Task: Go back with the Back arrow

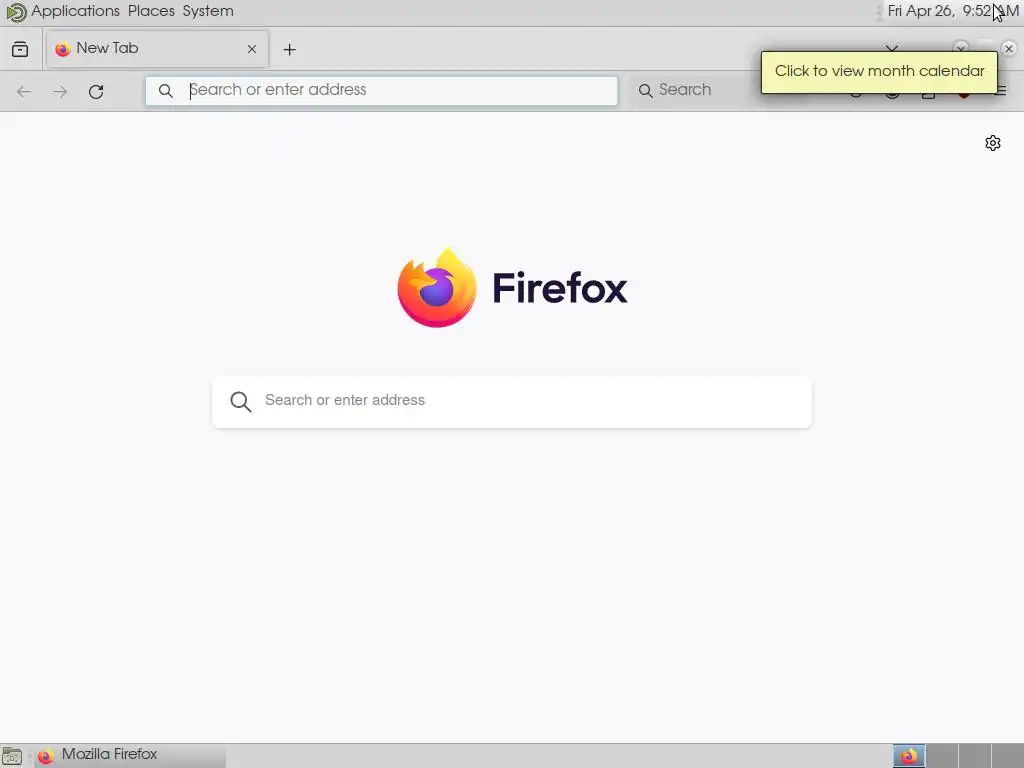Action: pyautogui.click(x=24, y=91)
